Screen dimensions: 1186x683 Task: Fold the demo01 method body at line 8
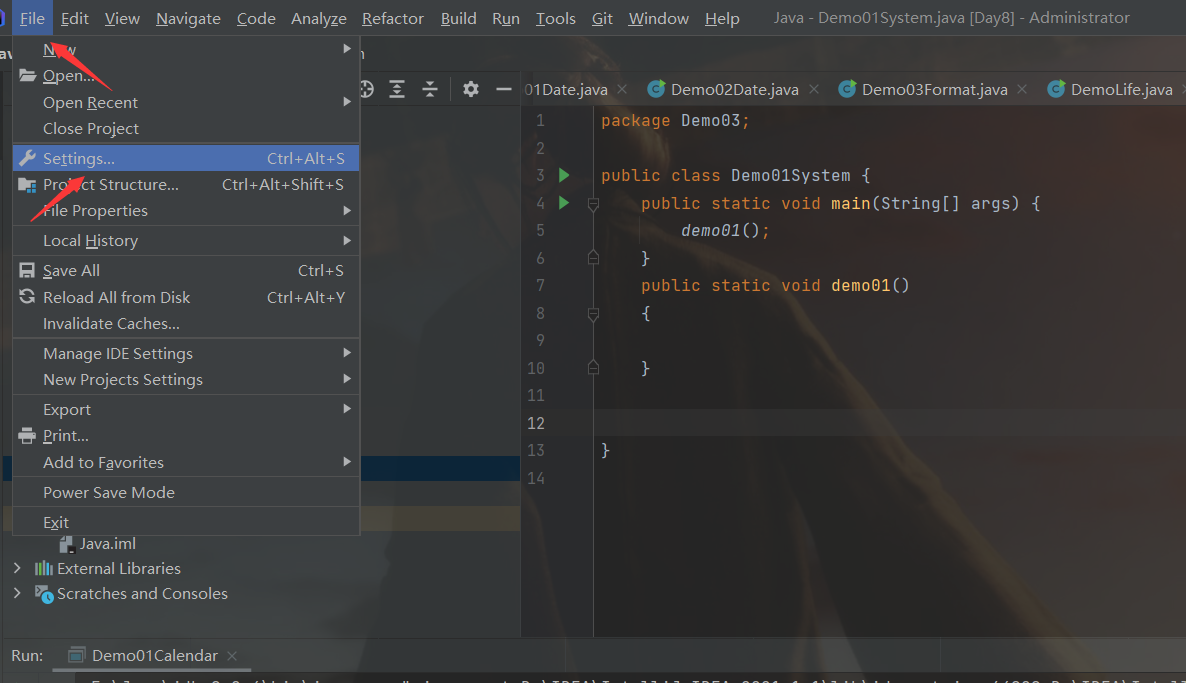pyautogui.click(x=593, y=313)
